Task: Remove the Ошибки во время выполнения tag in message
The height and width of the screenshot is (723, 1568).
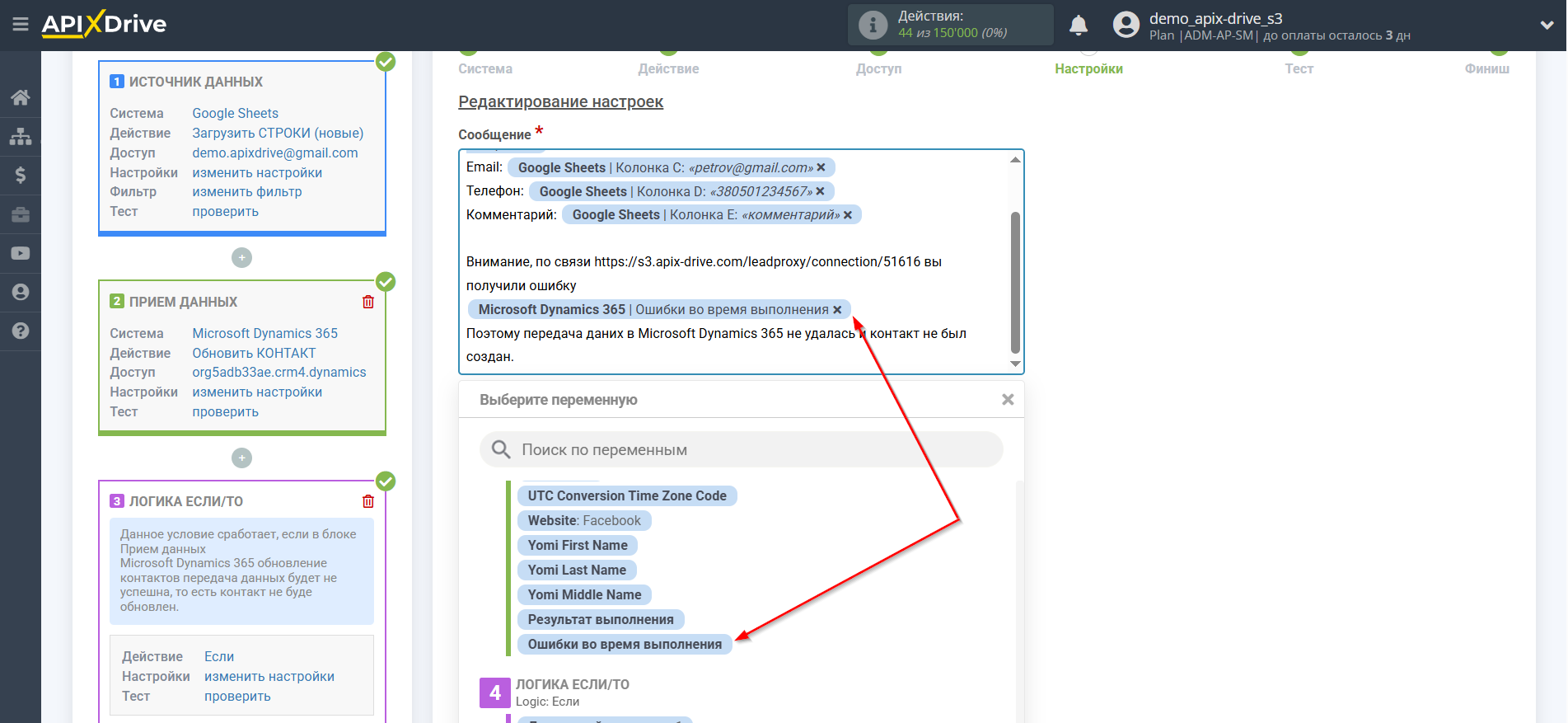Action: point(837,310)
